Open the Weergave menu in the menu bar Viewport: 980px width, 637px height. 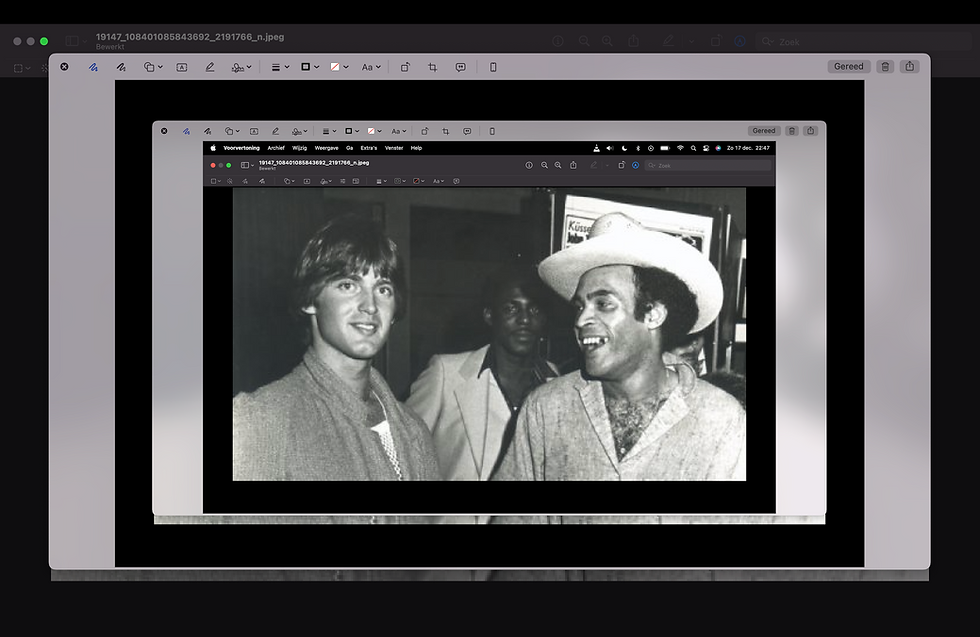pos(326,148)
